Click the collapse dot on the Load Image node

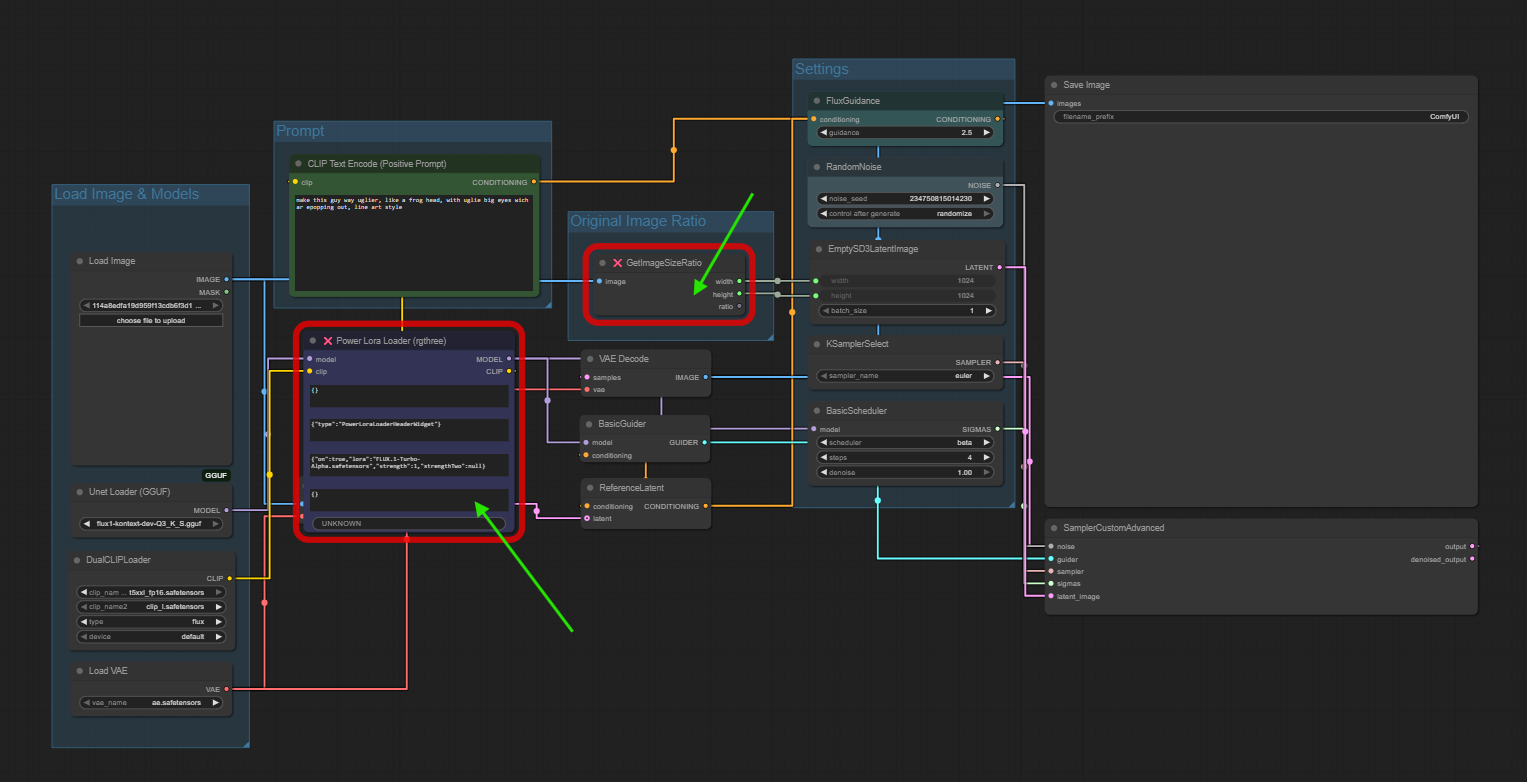click(x=79, y=260)
